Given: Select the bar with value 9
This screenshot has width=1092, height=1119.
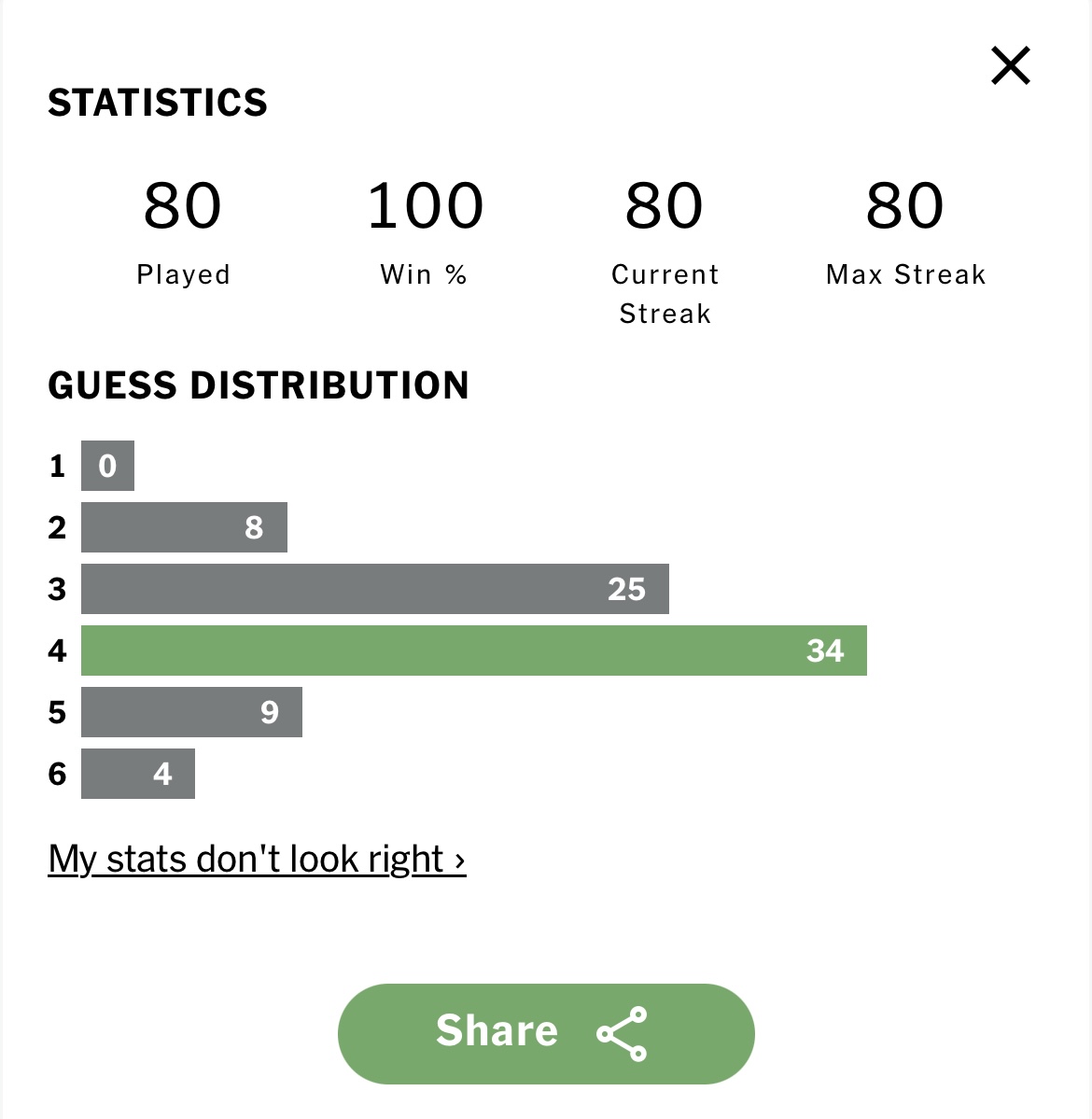Looking at the screenshot, I should pos(191,711).
